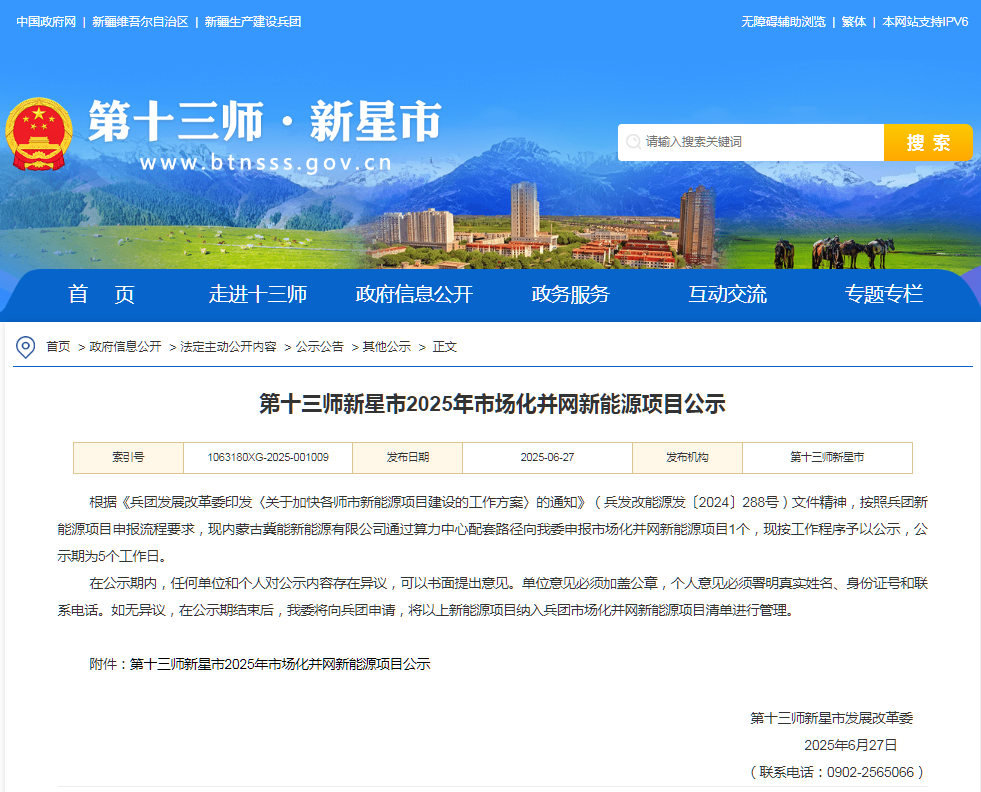This screenshot has width=981, height=792.
Task: Go to 法定主动公开内容 breadcrumb
Action: (228, 347)
